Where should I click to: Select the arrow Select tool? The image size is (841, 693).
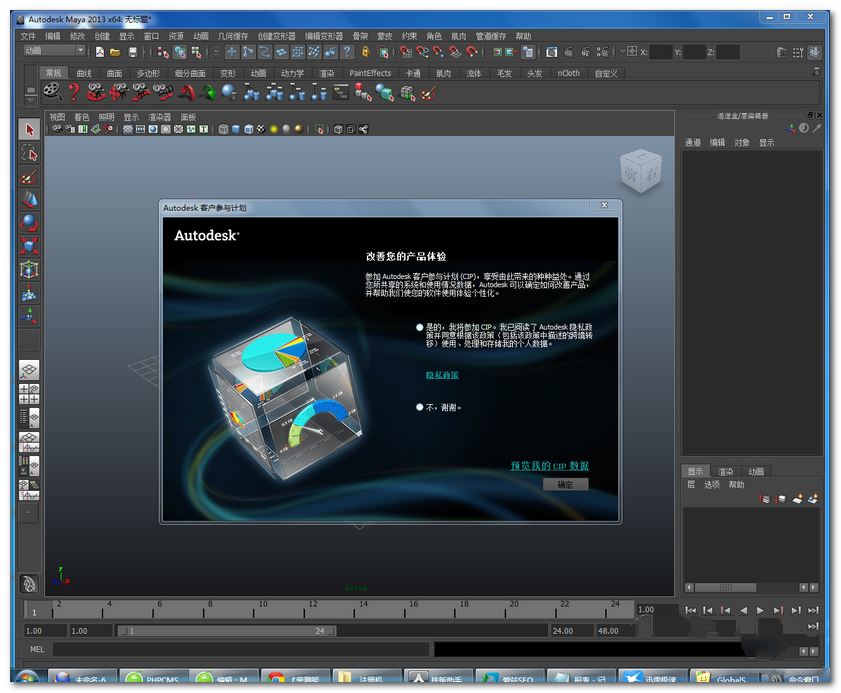(x=29, y=129)
